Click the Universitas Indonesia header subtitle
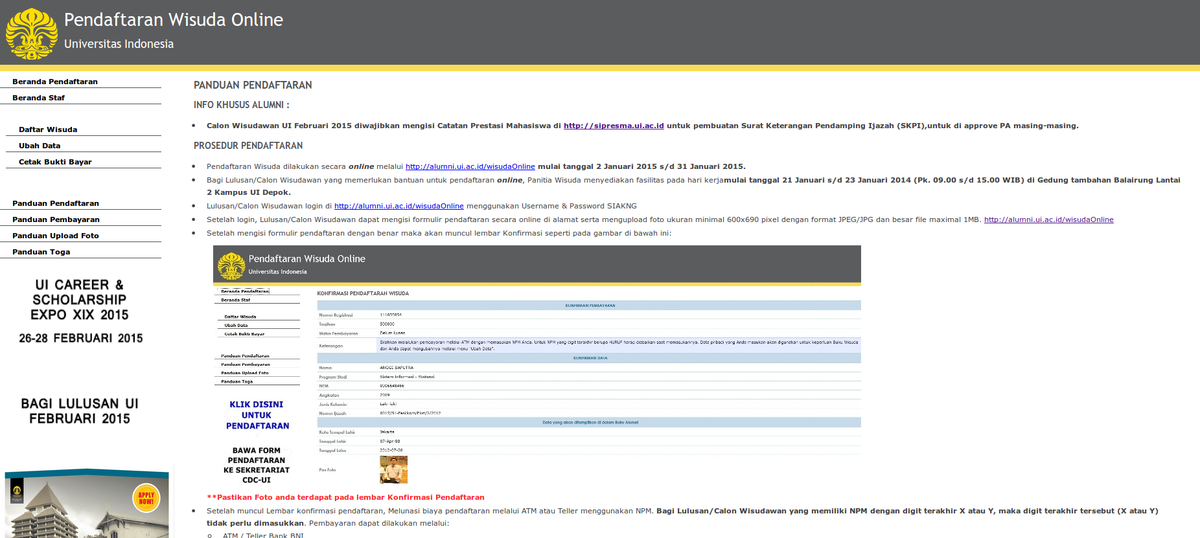 point(119,44)
